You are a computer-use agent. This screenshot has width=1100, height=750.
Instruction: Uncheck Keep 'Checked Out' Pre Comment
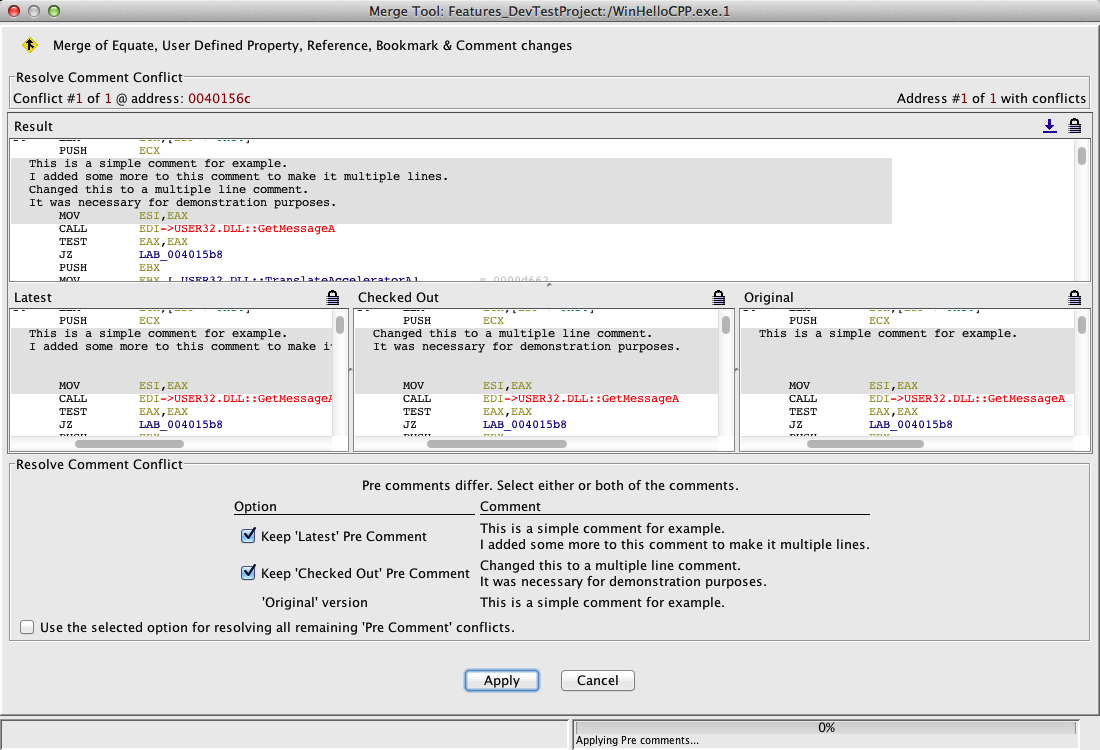pos(249,573)
